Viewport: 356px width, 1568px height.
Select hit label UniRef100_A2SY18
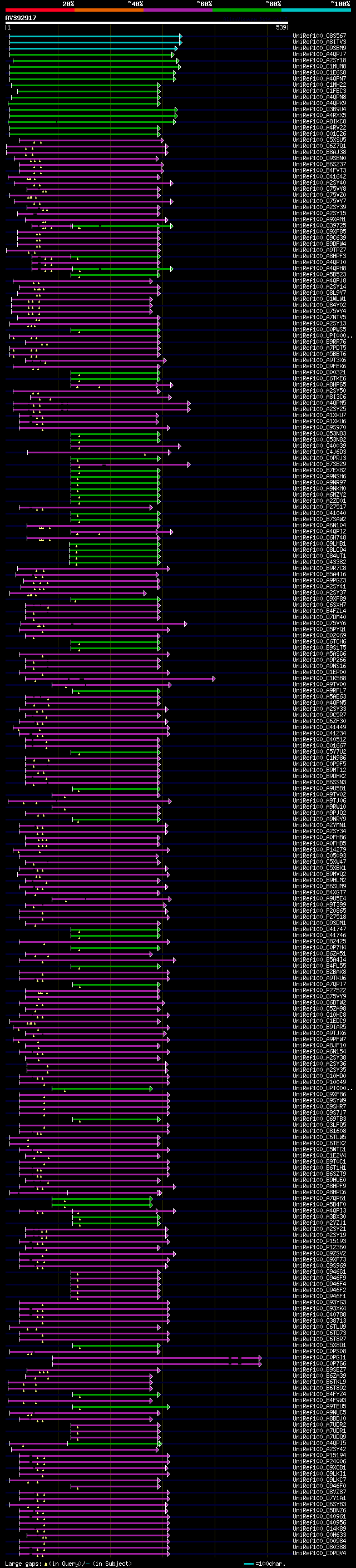click(x=319, y=60)
